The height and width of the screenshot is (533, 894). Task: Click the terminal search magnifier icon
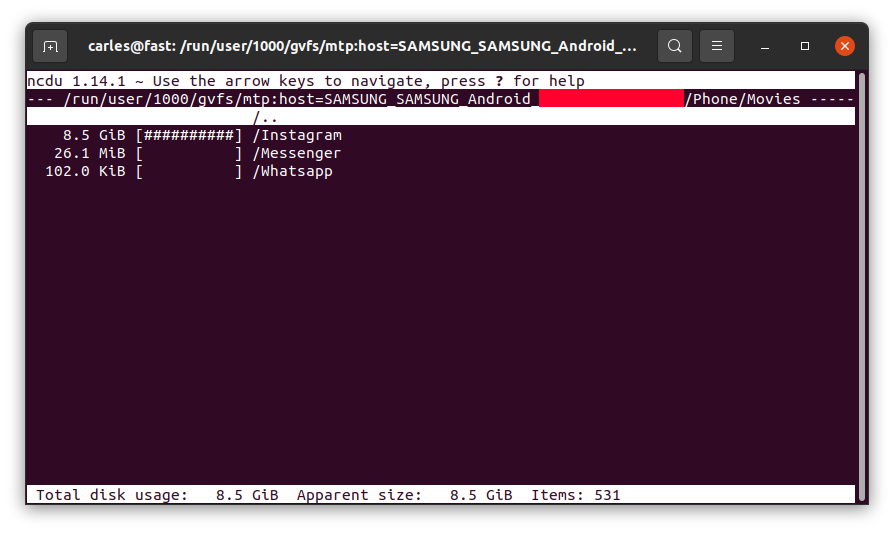tap(674, 46)
